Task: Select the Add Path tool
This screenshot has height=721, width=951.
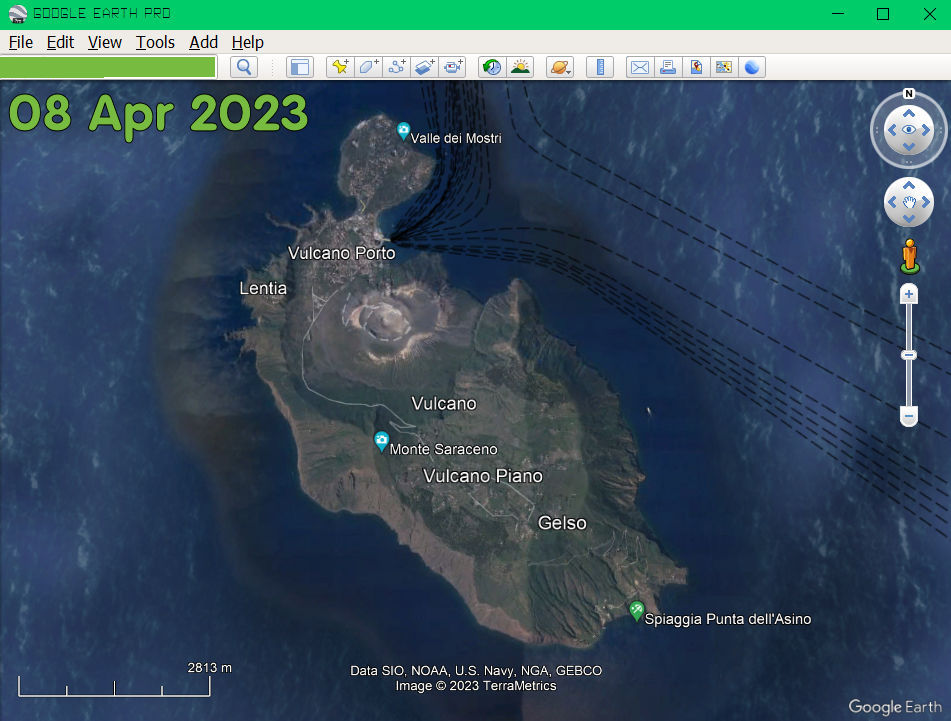Action: [397, 67]
